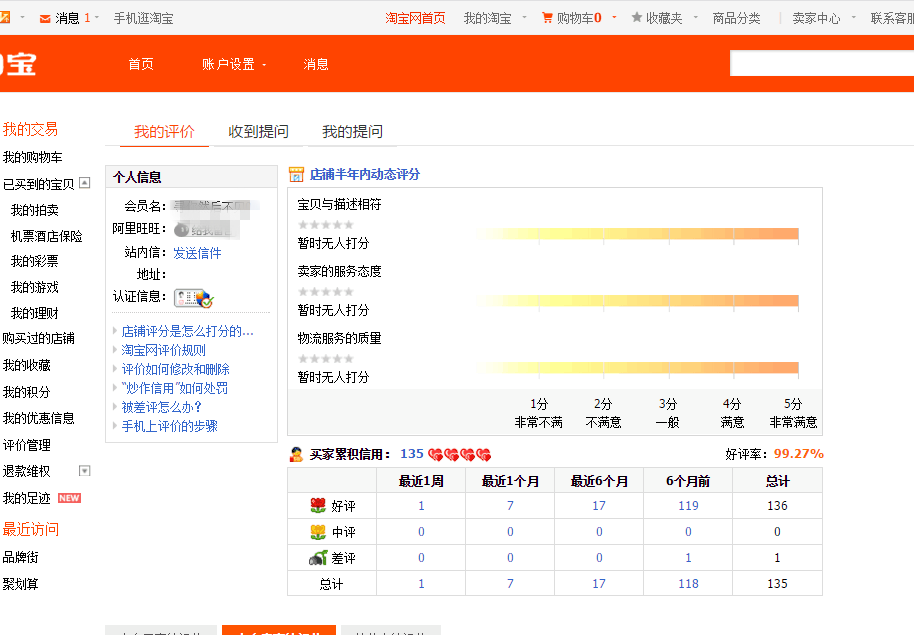Open the 消息 envelope icon in top bar
This screenshot has width=914, height=635.
point(45,19)
